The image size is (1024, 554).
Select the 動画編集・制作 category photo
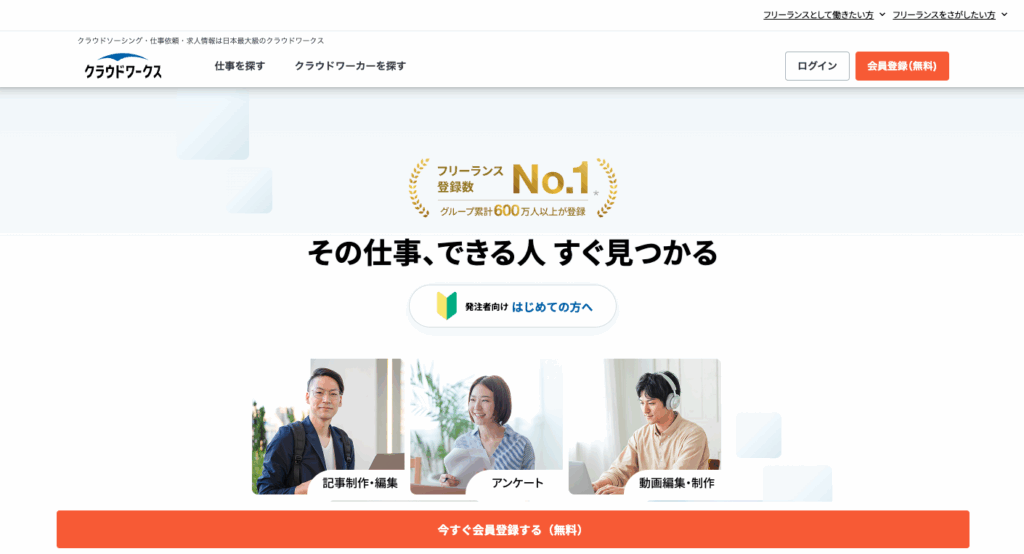click(645, 426)
